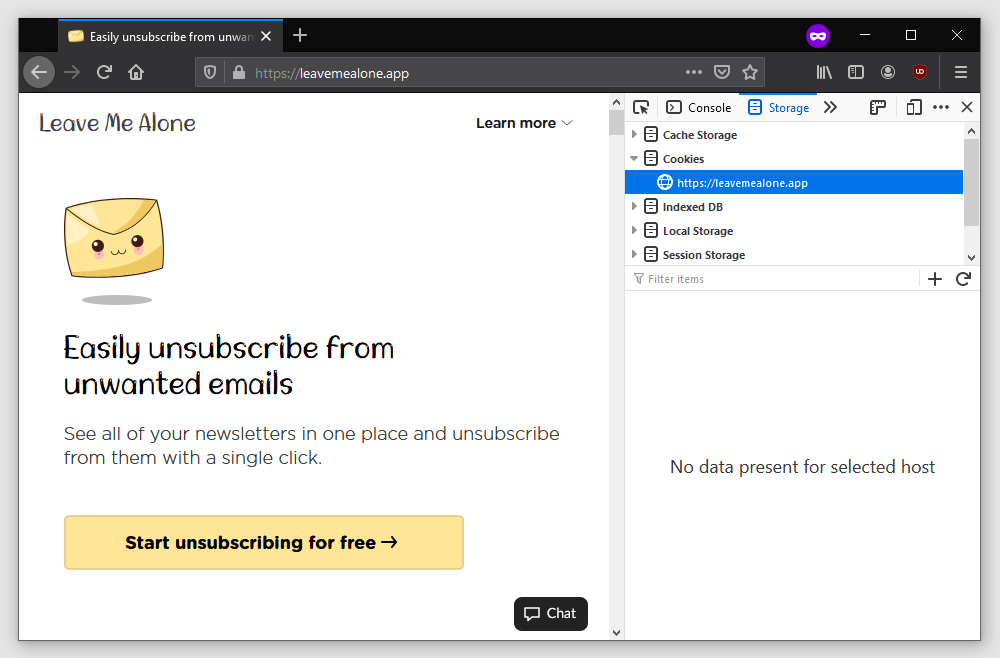Open the Chat widget
This screenshot has height=658, width=1000.
(x=550, y=613)
